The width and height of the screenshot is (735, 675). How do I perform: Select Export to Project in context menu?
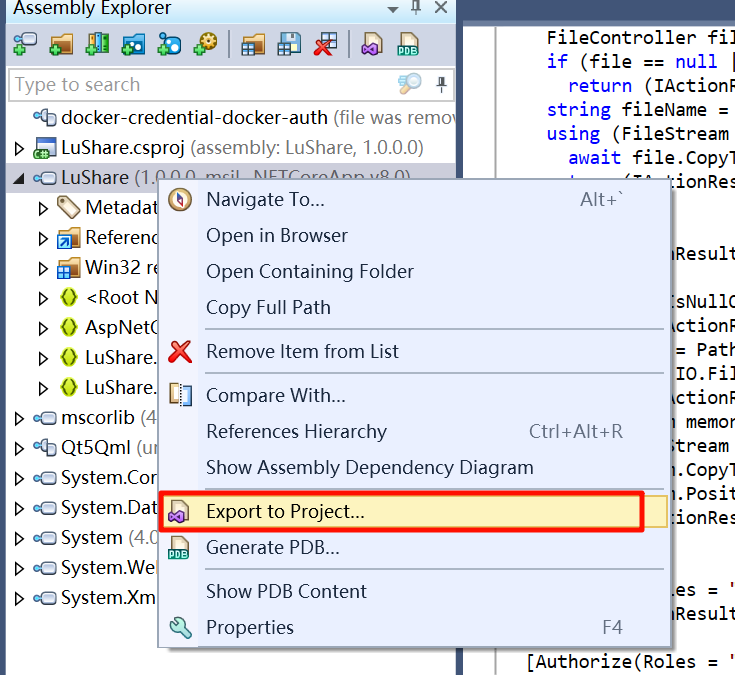(285, 512)
